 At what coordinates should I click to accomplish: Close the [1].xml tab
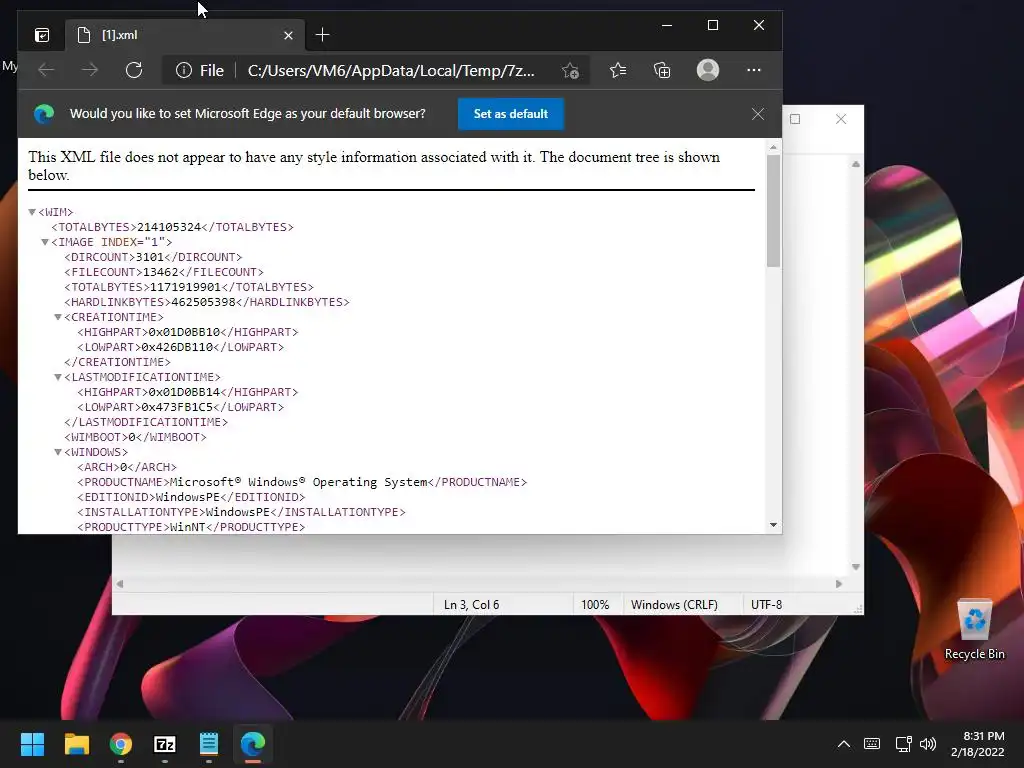pos(288,35)
